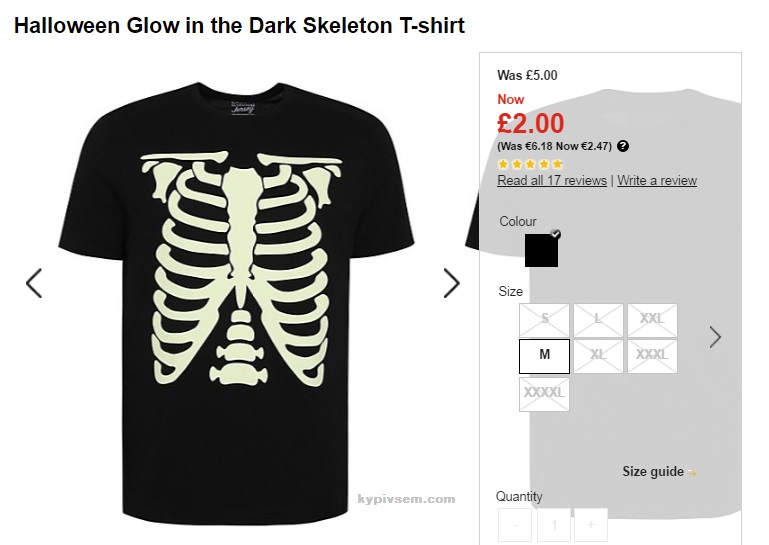Screen dimensions: 769x545
Task: Click the quantity input field
Action: [x=553, y=524]
